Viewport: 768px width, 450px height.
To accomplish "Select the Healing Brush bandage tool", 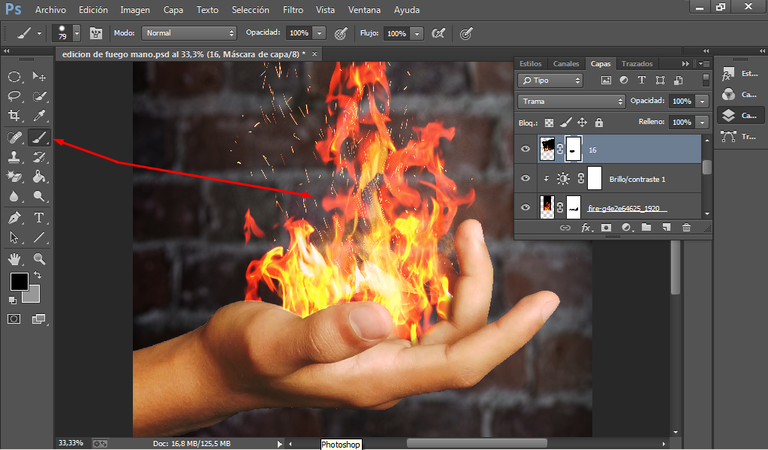I will [14, 137].
